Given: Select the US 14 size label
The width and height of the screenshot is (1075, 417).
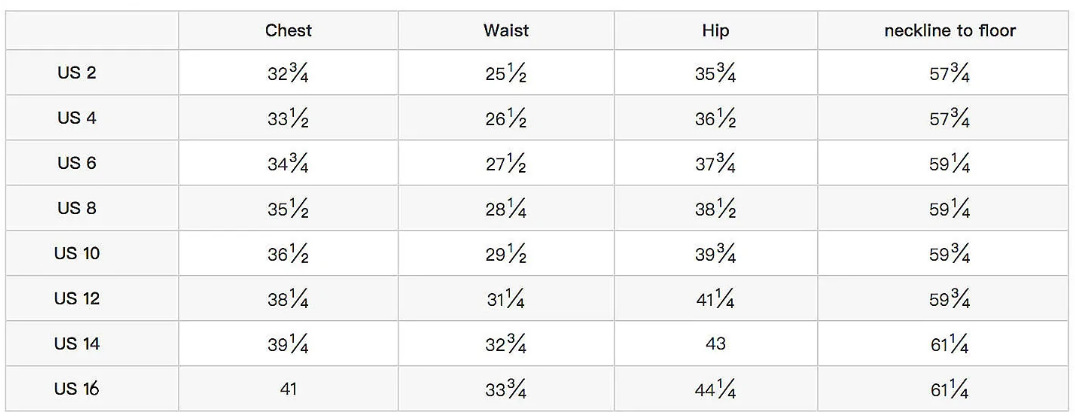Looking at the screenshot, I should click(x=77, y=343).
